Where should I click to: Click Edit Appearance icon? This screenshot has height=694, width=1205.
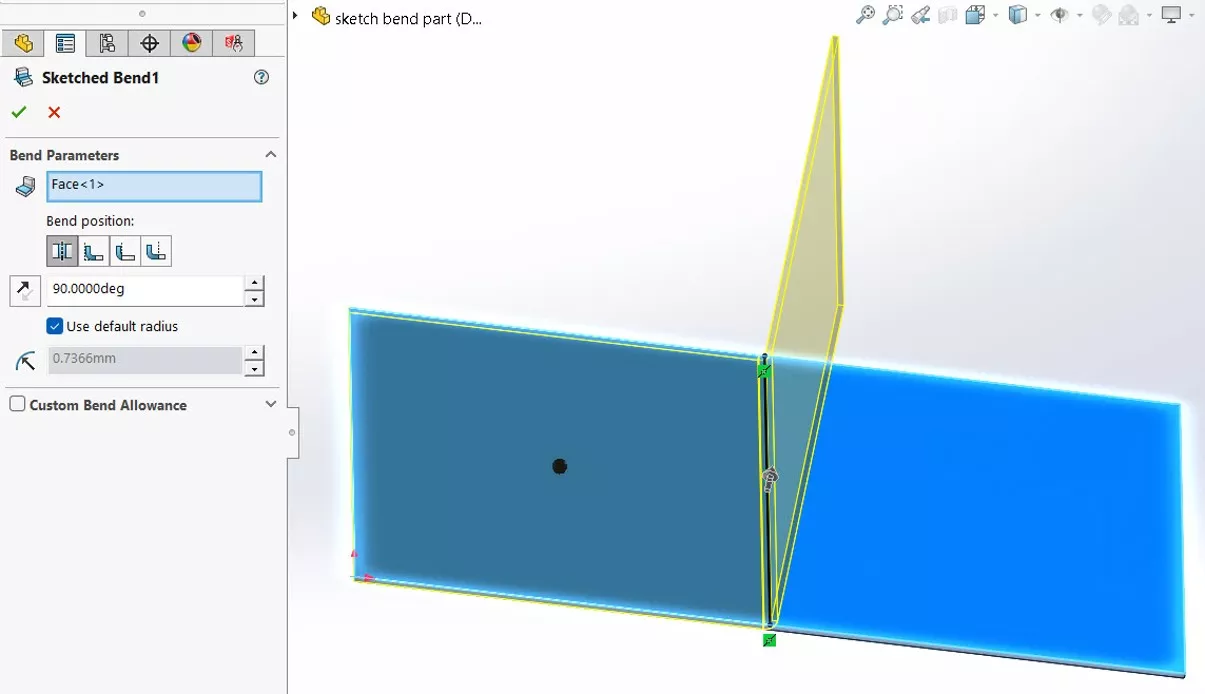tap(1102, 15)
